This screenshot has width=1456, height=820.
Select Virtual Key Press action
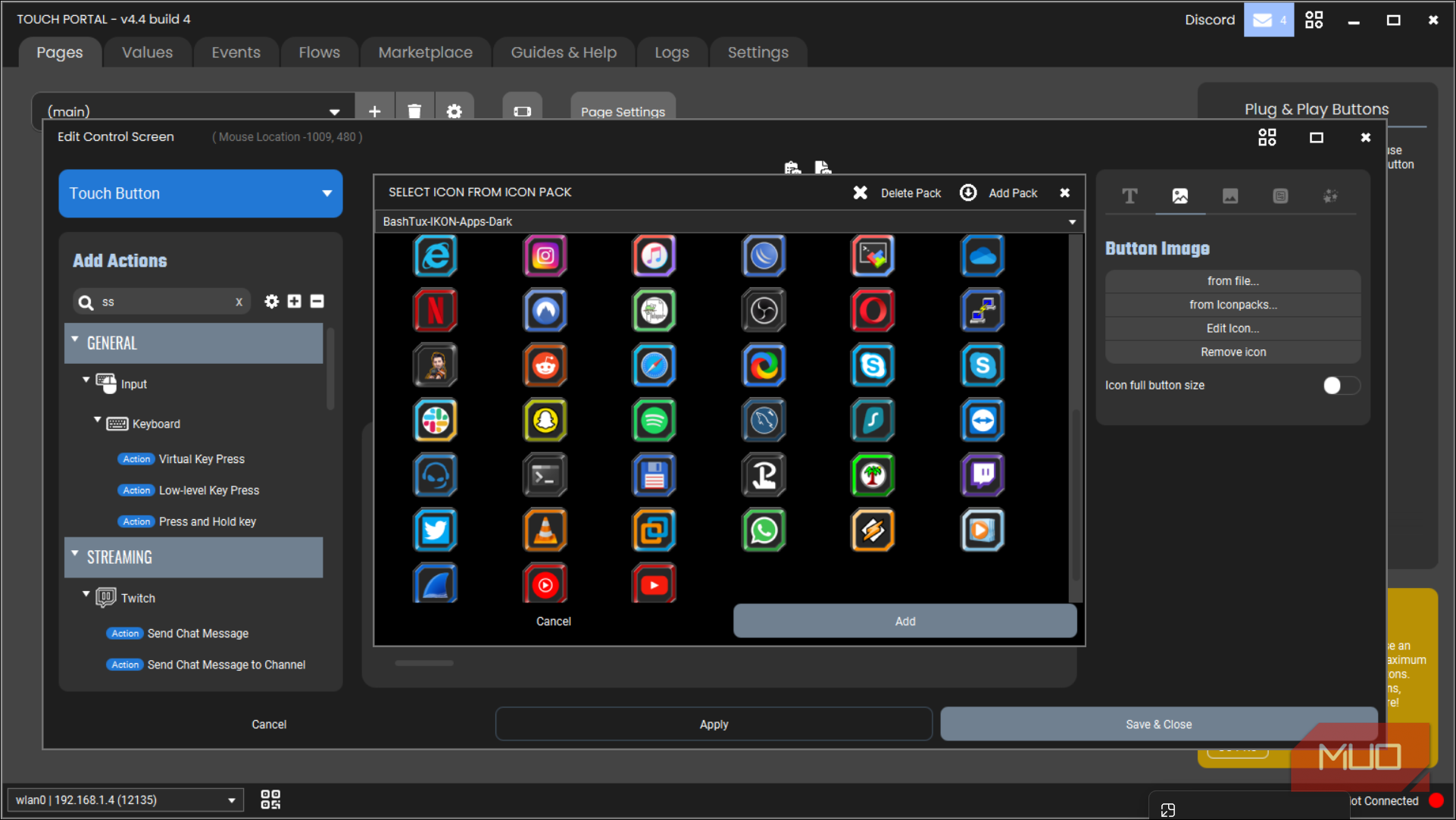[x=202, y=459]
